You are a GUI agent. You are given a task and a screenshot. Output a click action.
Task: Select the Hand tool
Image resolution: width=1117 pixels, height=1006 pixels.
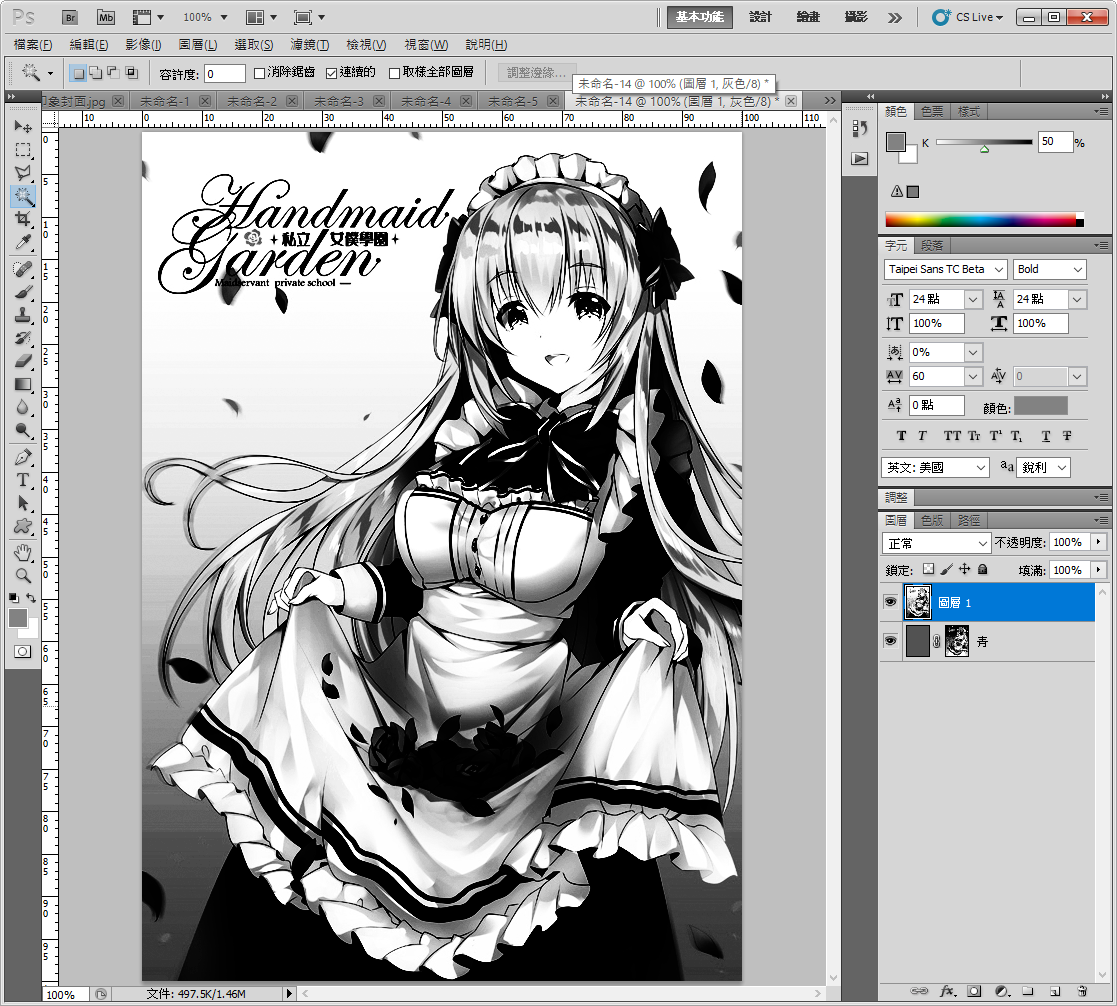point(23,552)
